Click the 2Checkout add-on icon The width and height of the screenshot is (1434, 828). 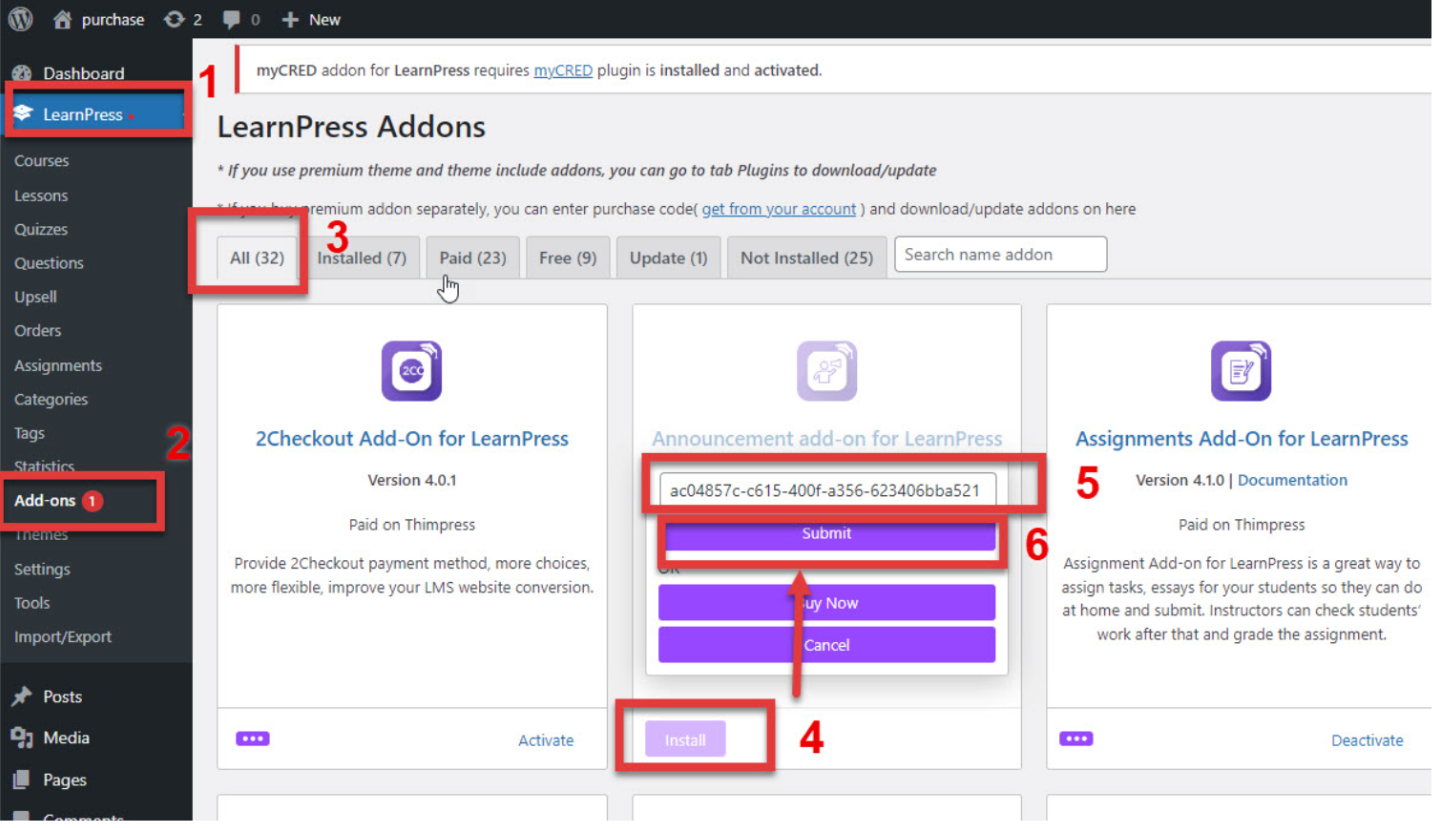click(x=412, y=371)
